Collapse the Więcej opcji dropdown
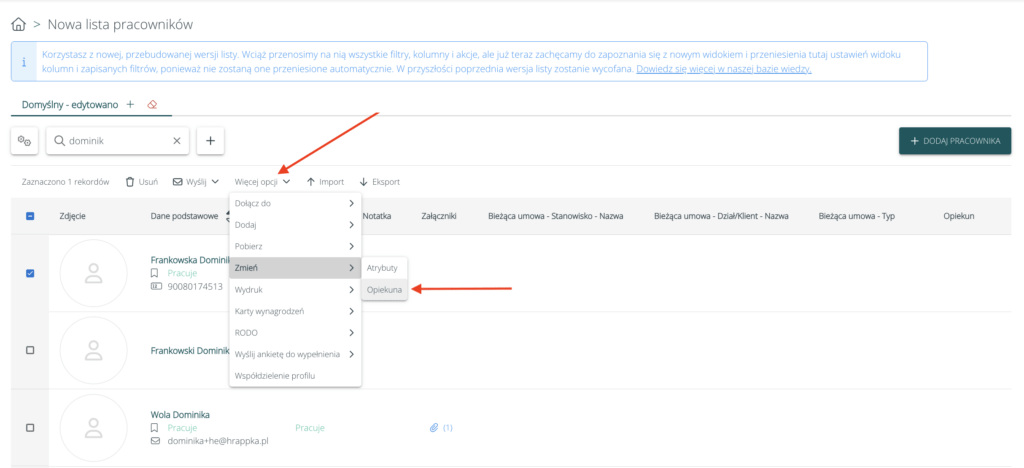Screen dimensions: 1024x468 (262, 182)
